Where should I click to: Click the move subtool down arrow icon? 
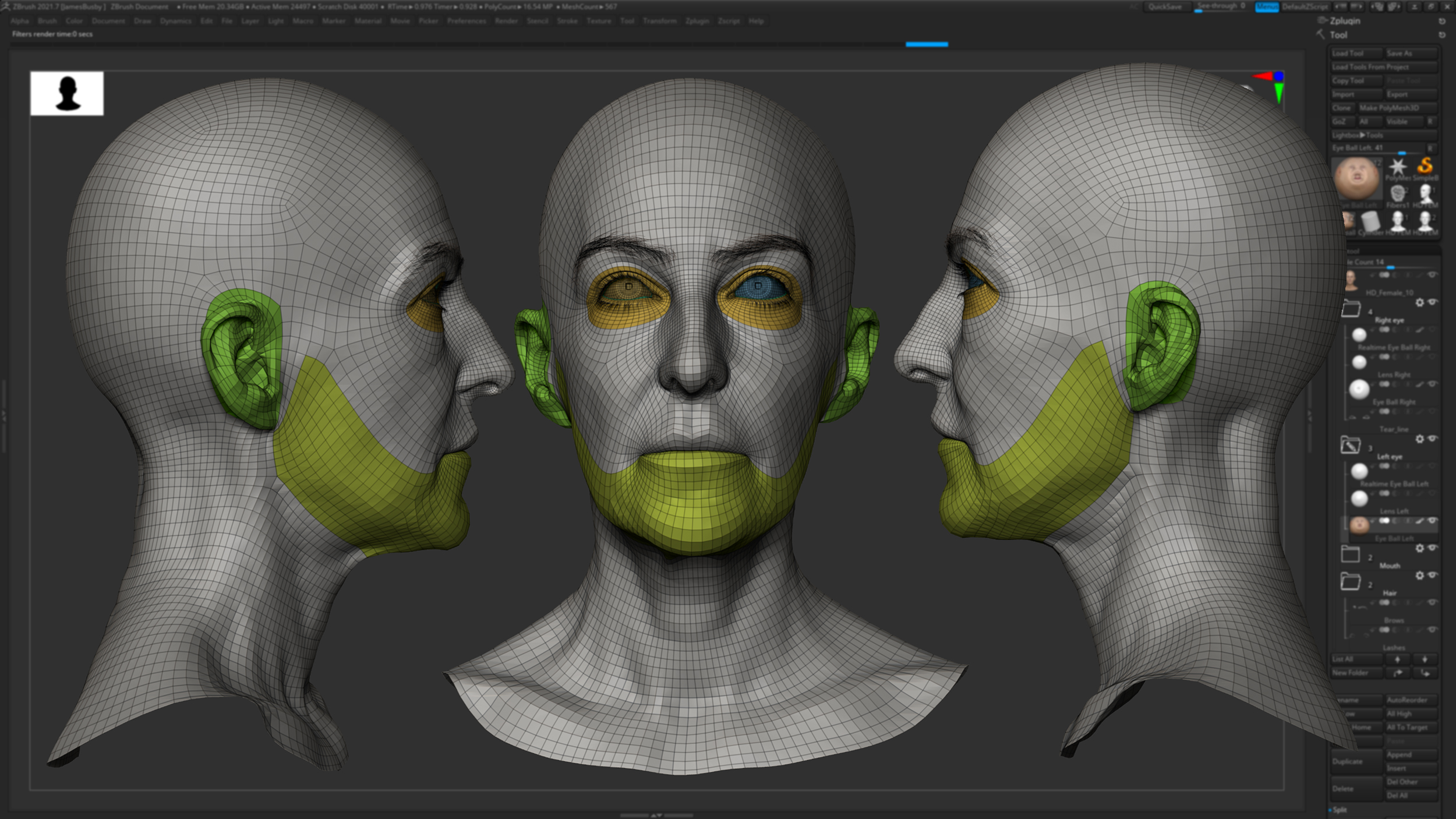[x=1425, y=659]
